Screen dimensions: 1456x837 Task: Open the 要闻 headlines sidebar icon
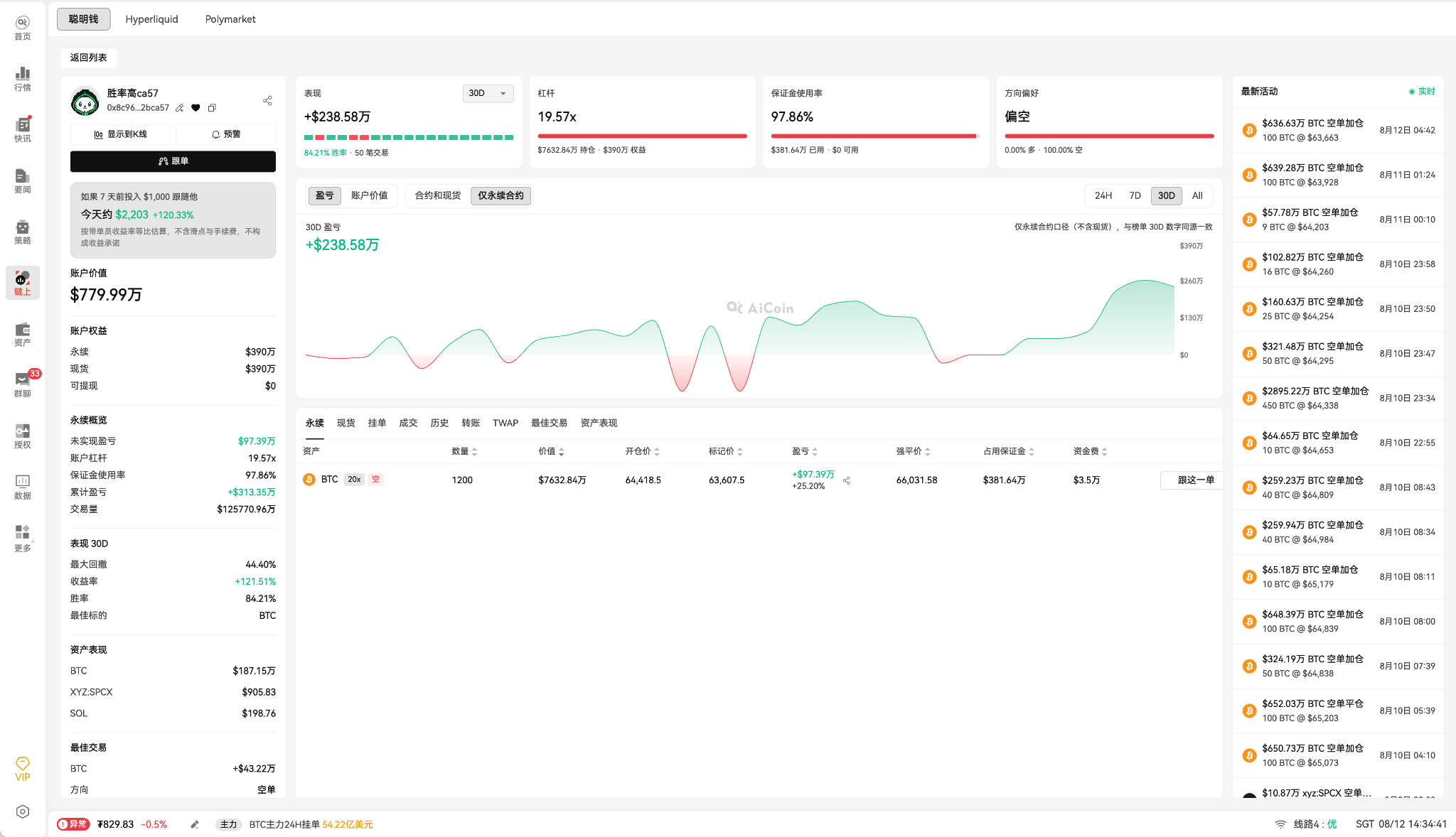tap(23, 181)
